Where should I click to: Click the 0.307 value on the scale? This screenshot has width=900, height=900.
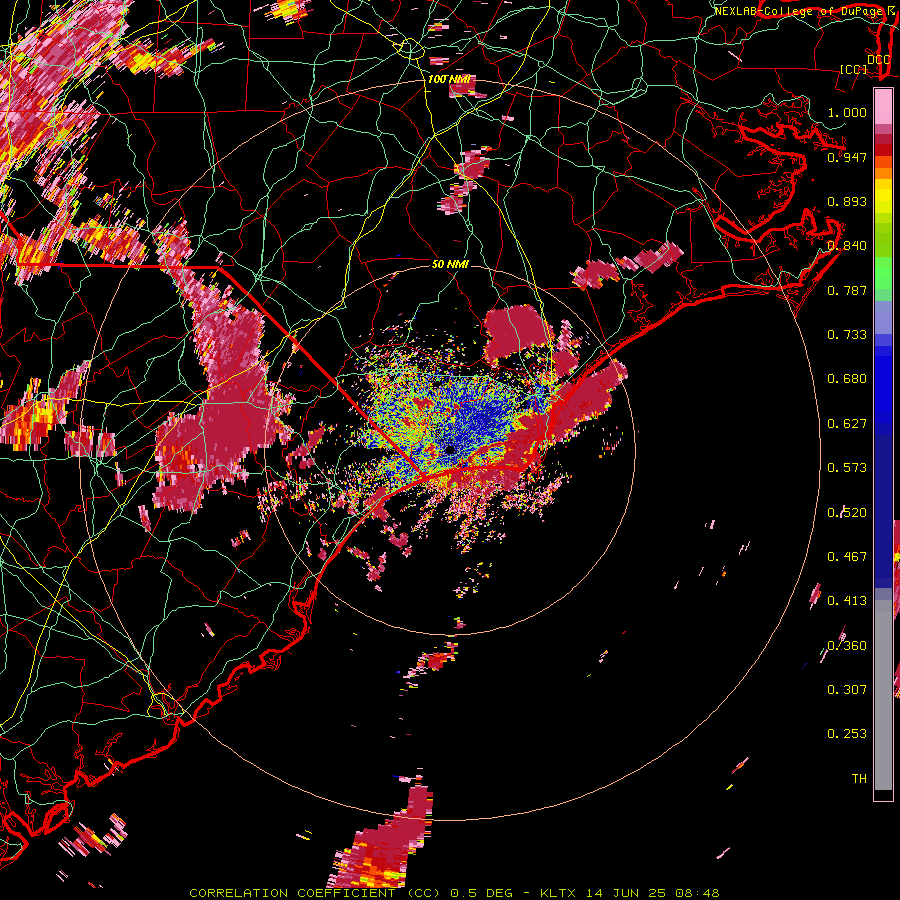pyautogui.click(x=847, y=690)
